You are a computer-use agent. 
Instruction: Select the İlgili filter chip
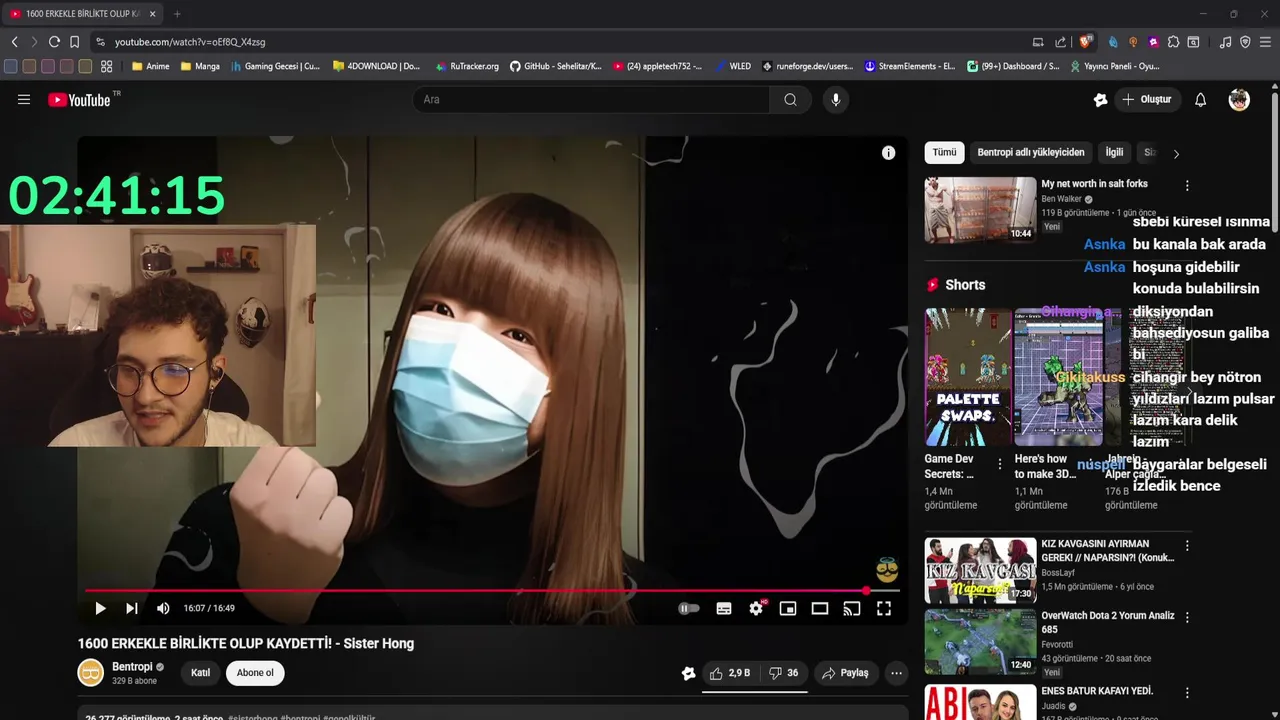click(1114, 153)
